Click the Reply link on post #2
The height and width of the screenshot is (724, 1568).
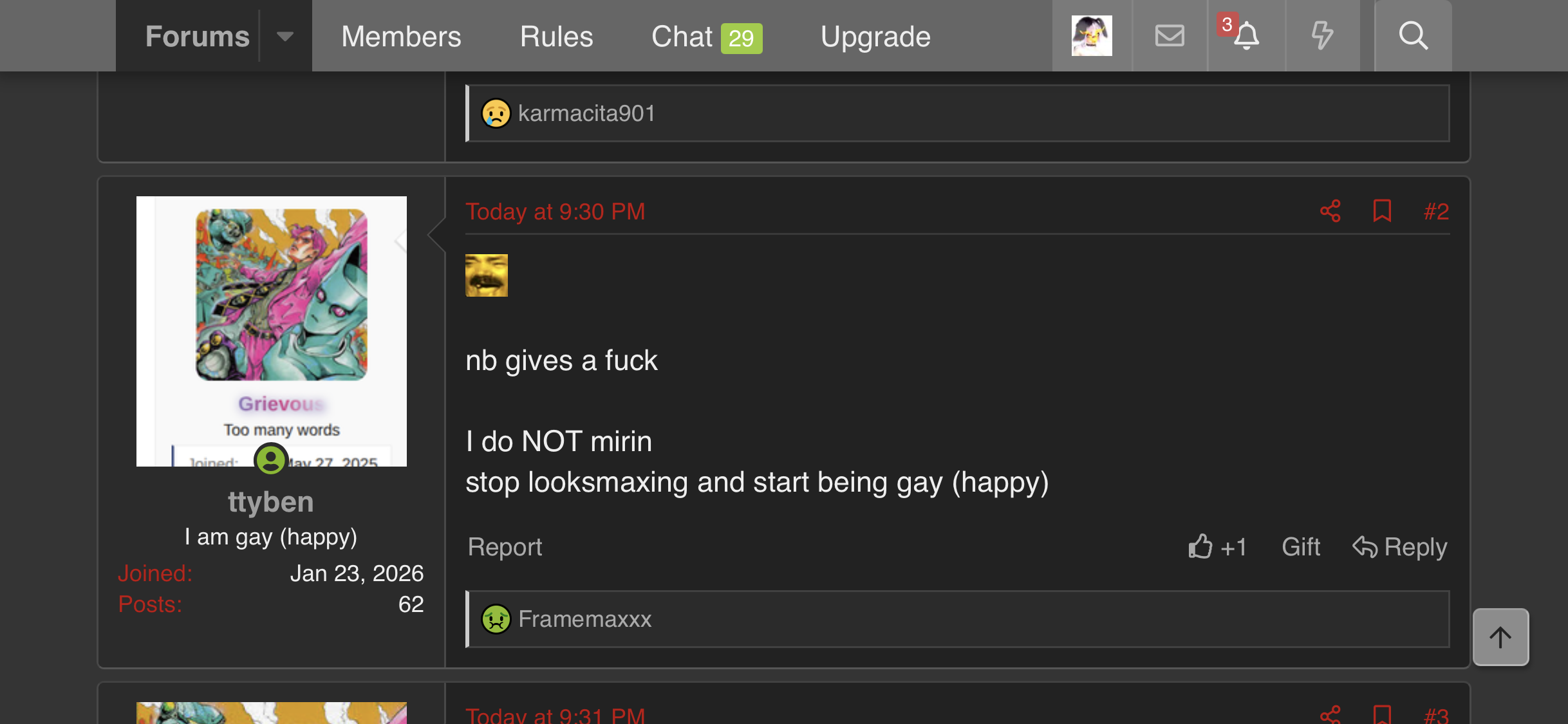(x=1399, y=547)
